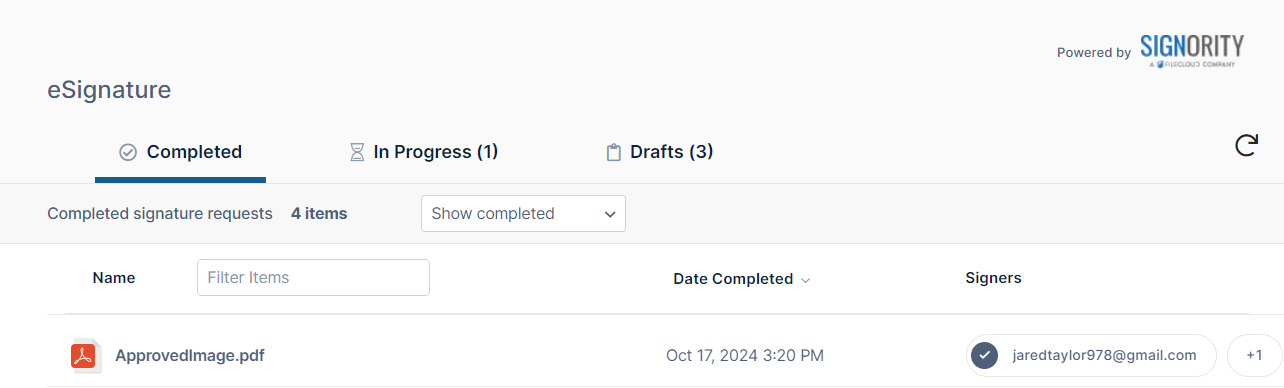Click the In Progress hourglass icon
The height and width of the screenshot is (388, 1284).
pos(357,153)
